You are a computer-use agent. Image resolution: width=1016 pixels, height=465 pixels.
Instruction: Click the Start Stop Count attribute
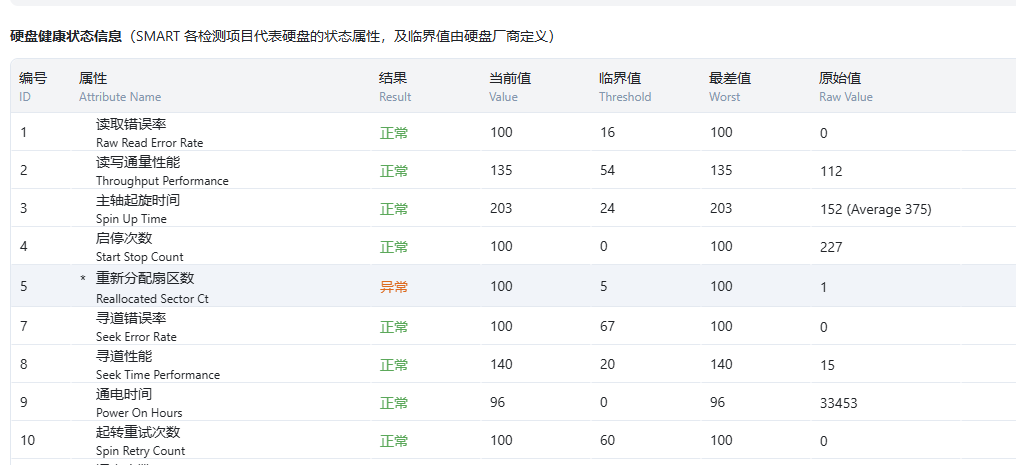[139, 247]
